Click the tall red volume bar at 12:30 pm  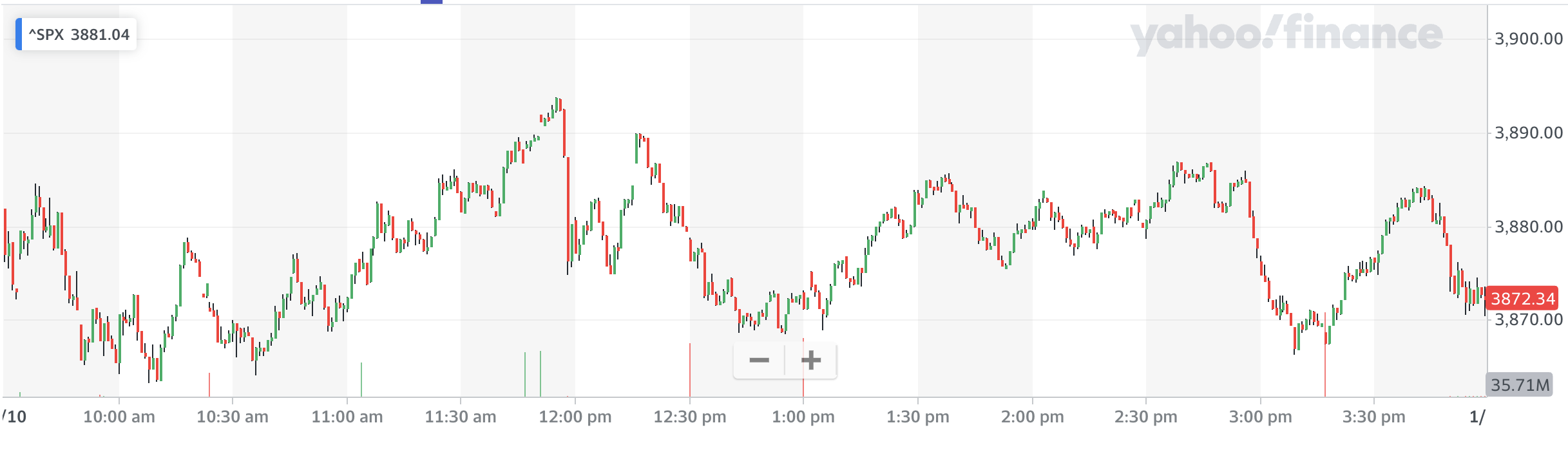click(x=690, y=371)
